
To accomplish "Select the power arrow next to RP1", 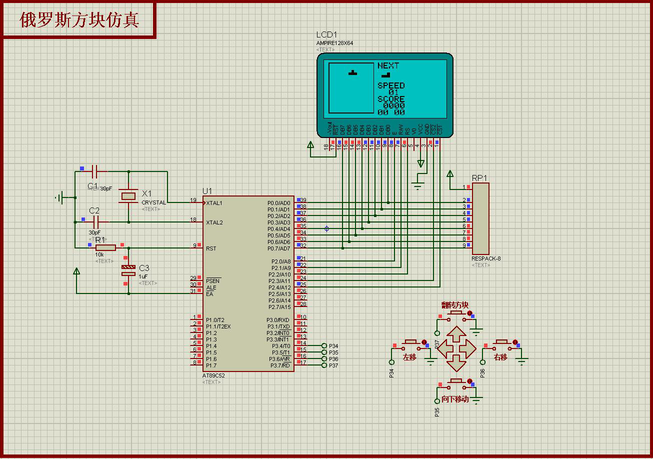I will (450, 174).
